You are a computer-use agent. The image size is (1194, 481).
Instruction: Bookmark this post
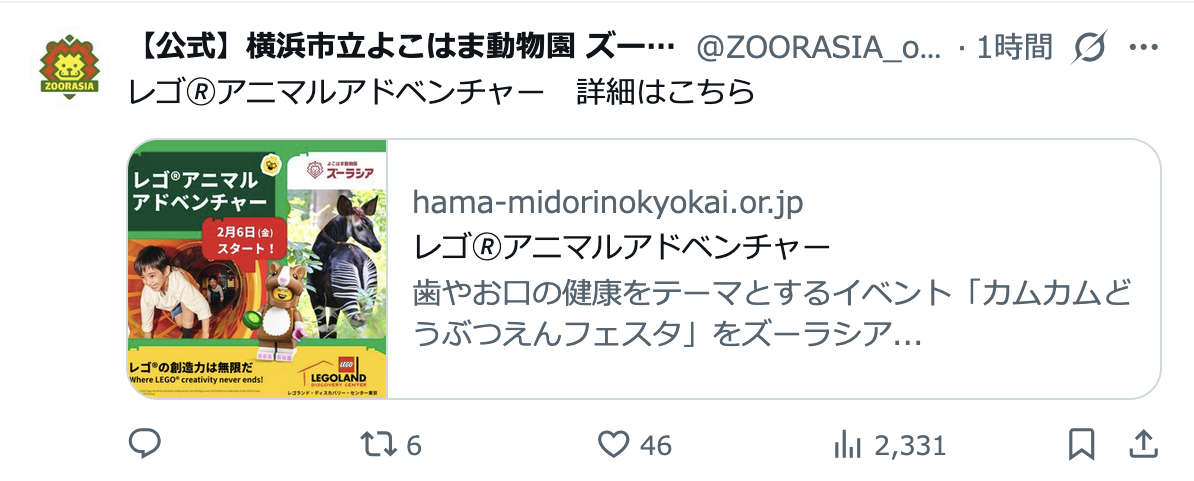tap(1081, 444)
